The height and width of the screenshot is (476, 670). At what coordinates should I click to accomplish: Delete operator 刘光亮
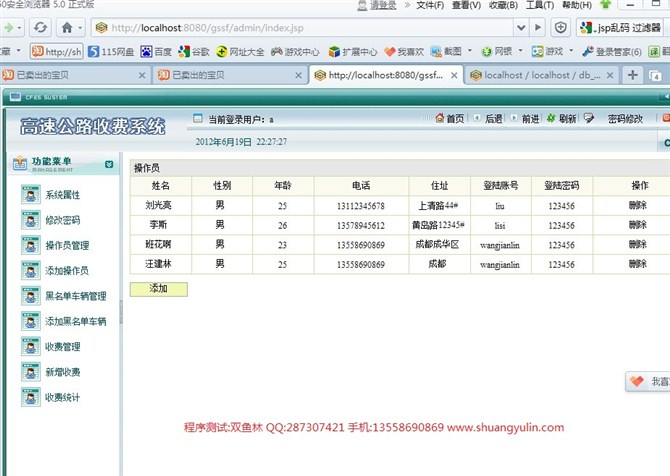[x=638, y=206]
